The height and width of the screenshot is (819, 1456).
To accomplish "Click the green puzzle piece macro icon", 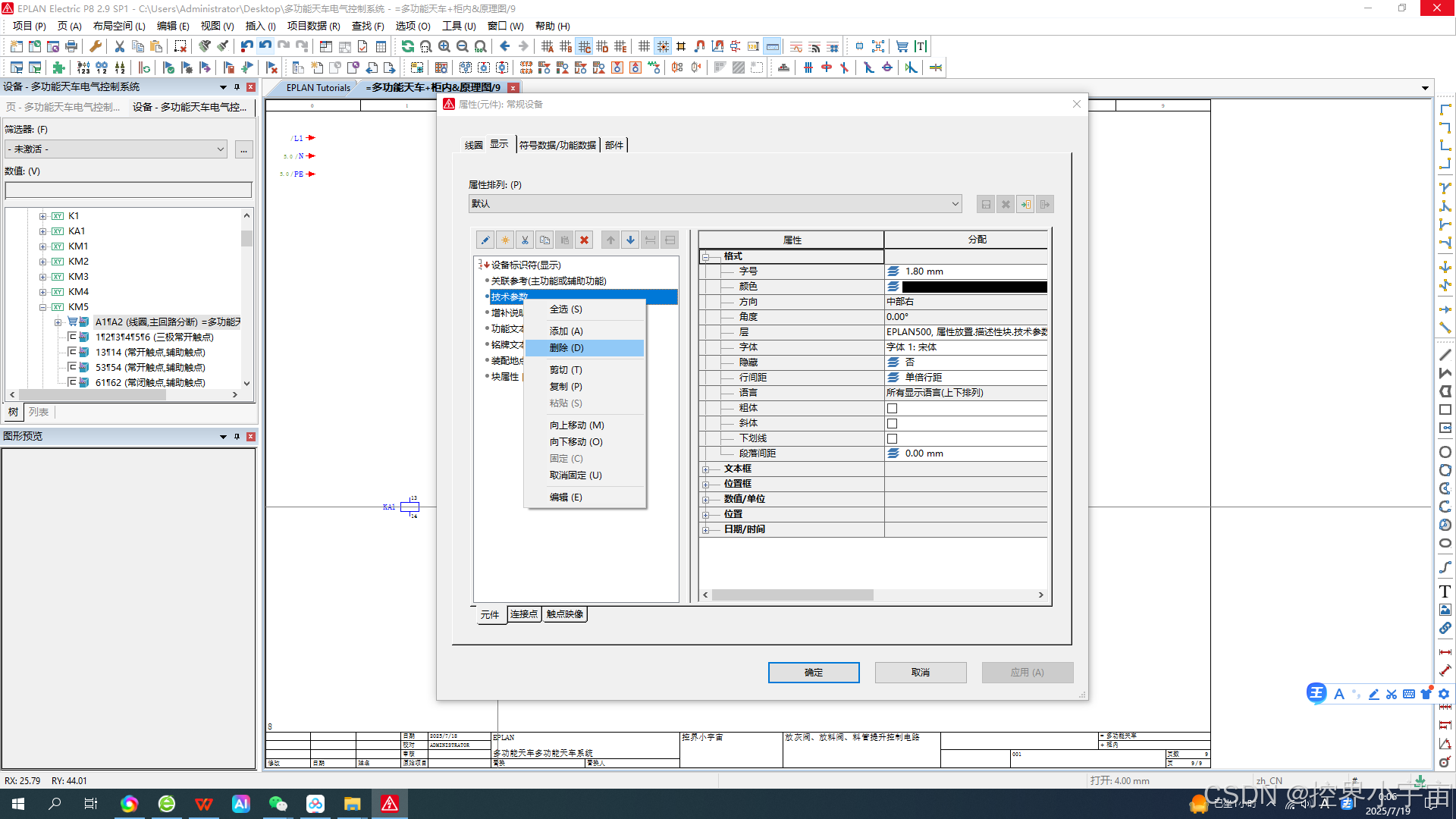I will pyautogui.click(x=58, y=67).
